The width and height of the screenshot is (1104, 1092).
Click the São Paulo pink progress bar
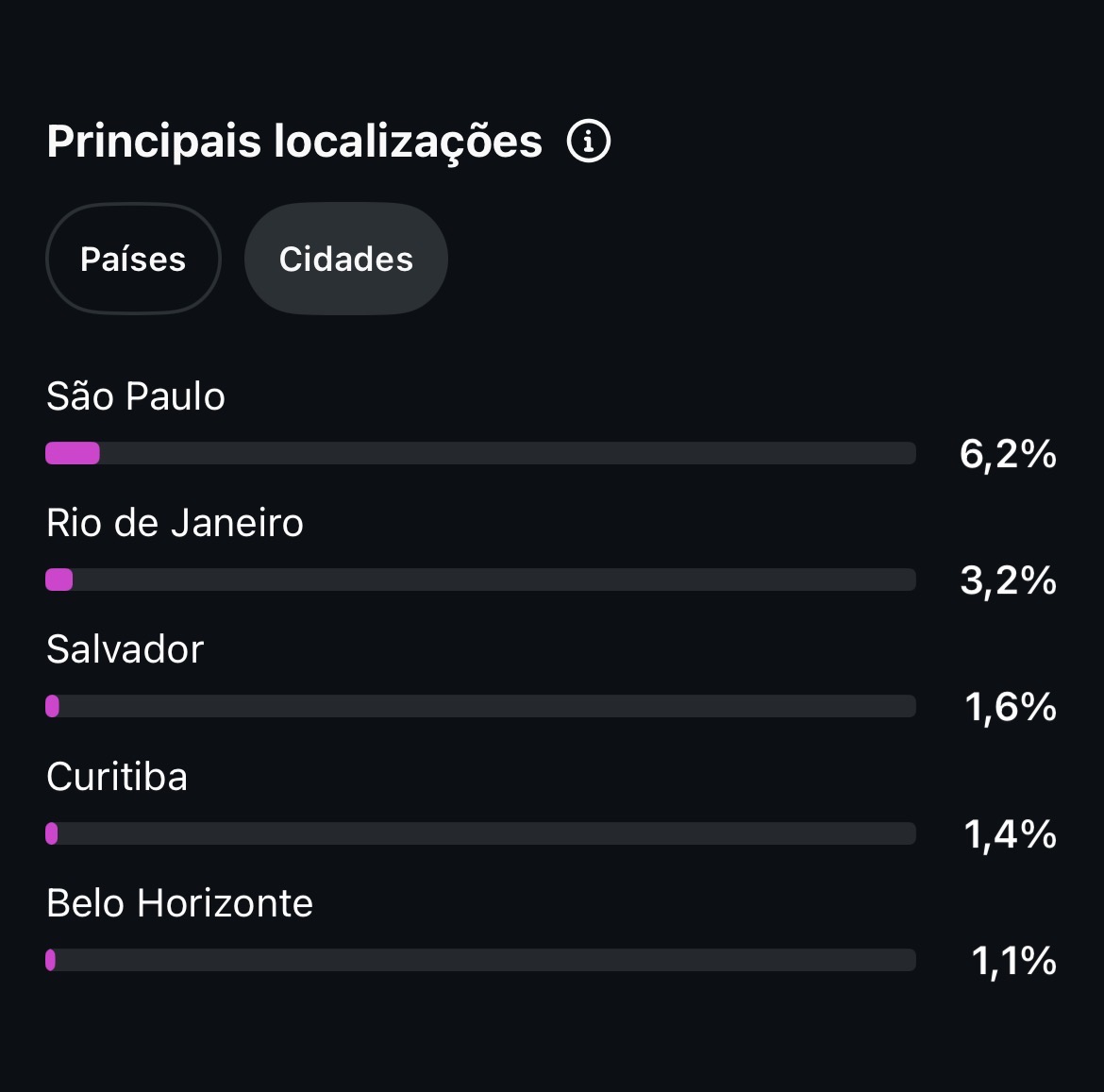(x=480, y=453)
